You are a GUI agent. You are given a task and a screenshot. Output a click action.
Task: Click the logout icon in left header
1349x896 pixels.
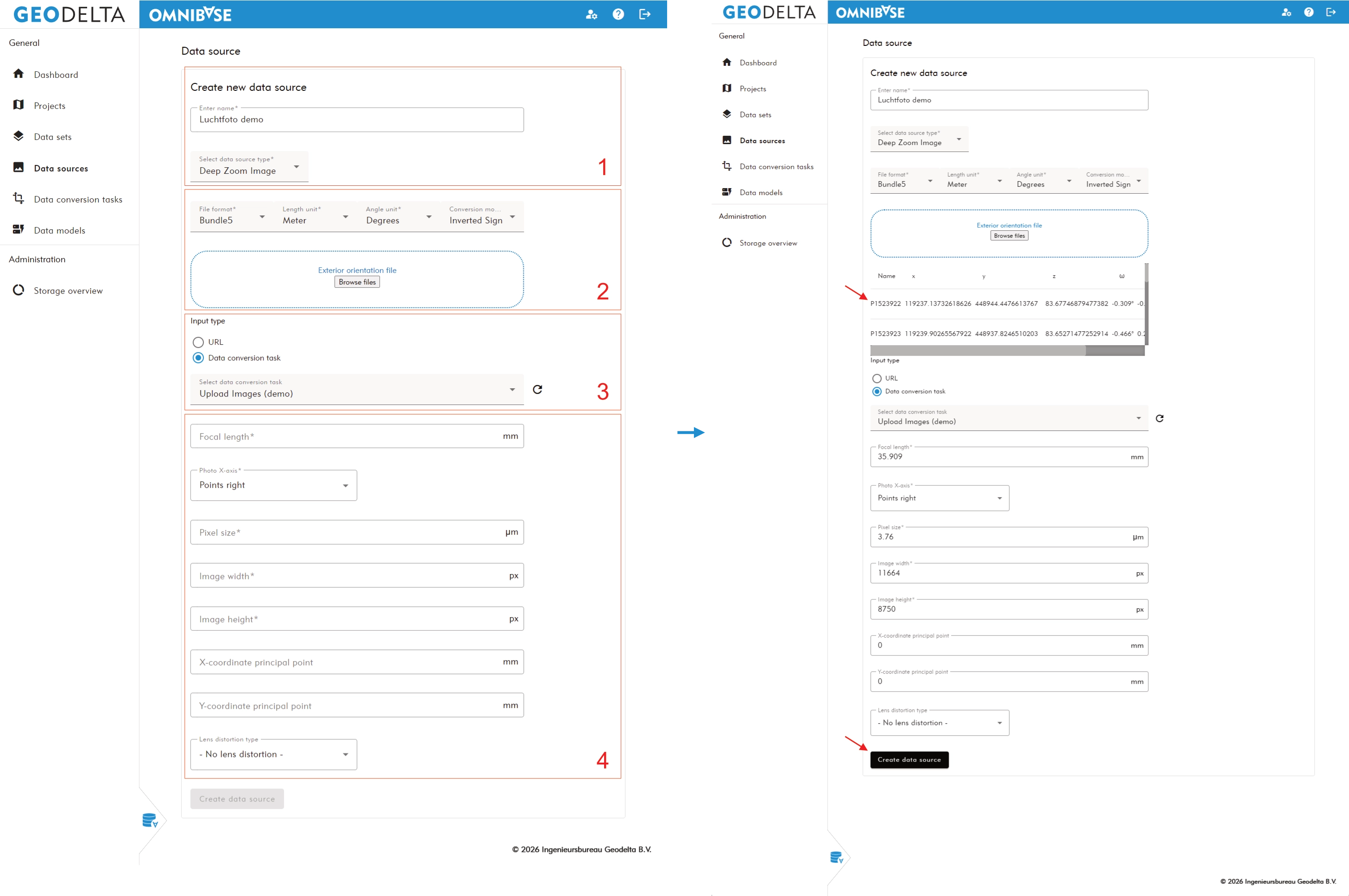pos(644,14)
